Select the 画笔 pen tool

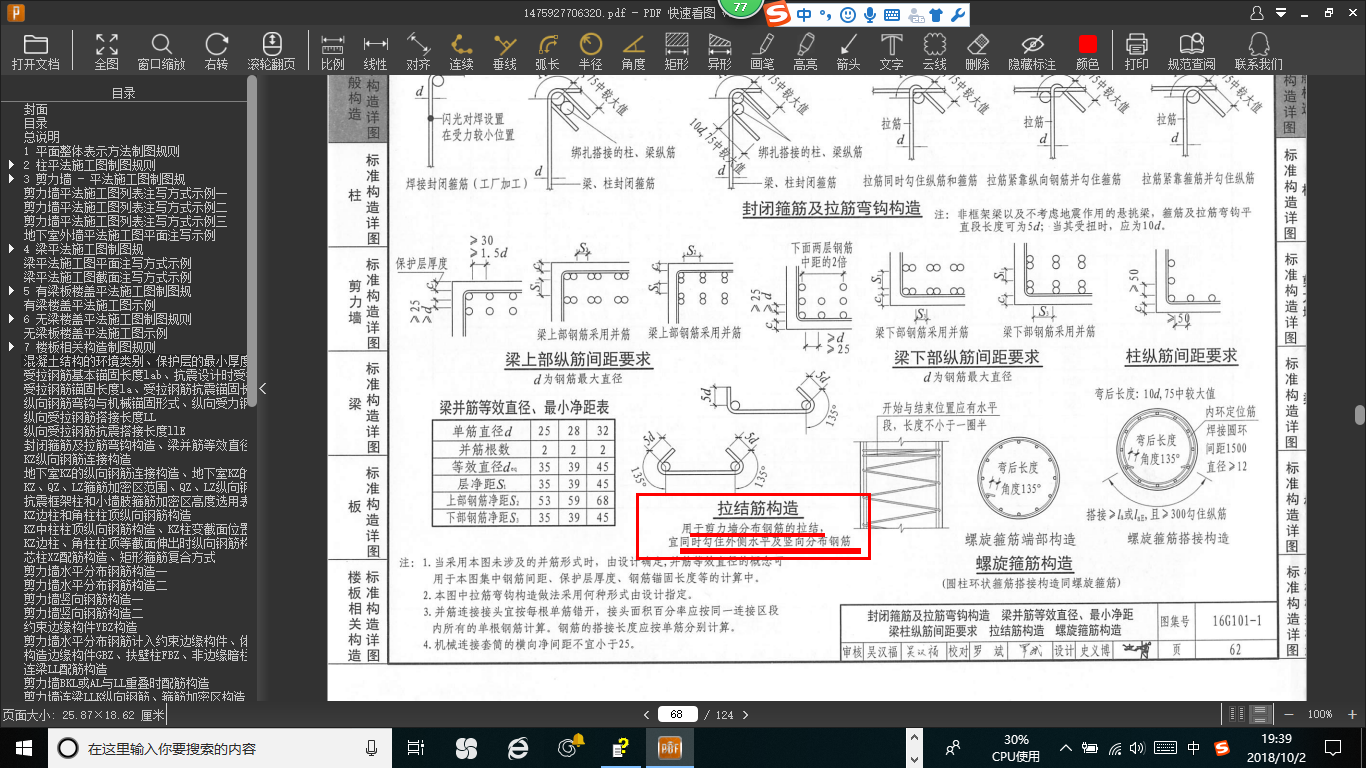pyautogui.click(x=762, y=51)
